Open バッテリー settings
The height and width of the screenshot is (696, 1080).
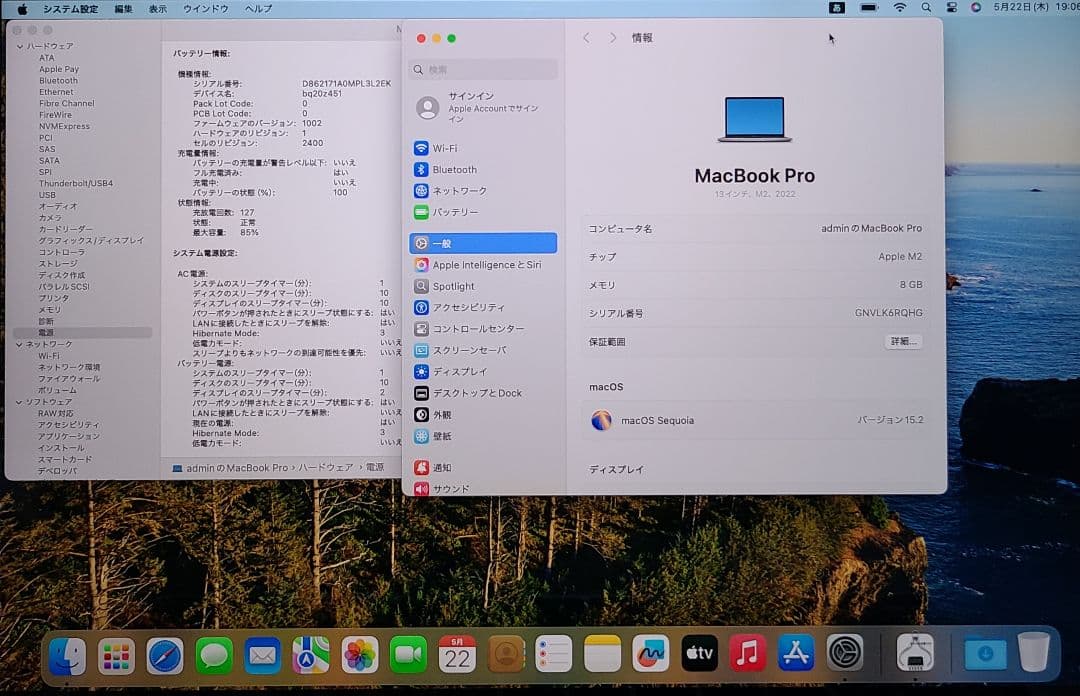point(450,212)
